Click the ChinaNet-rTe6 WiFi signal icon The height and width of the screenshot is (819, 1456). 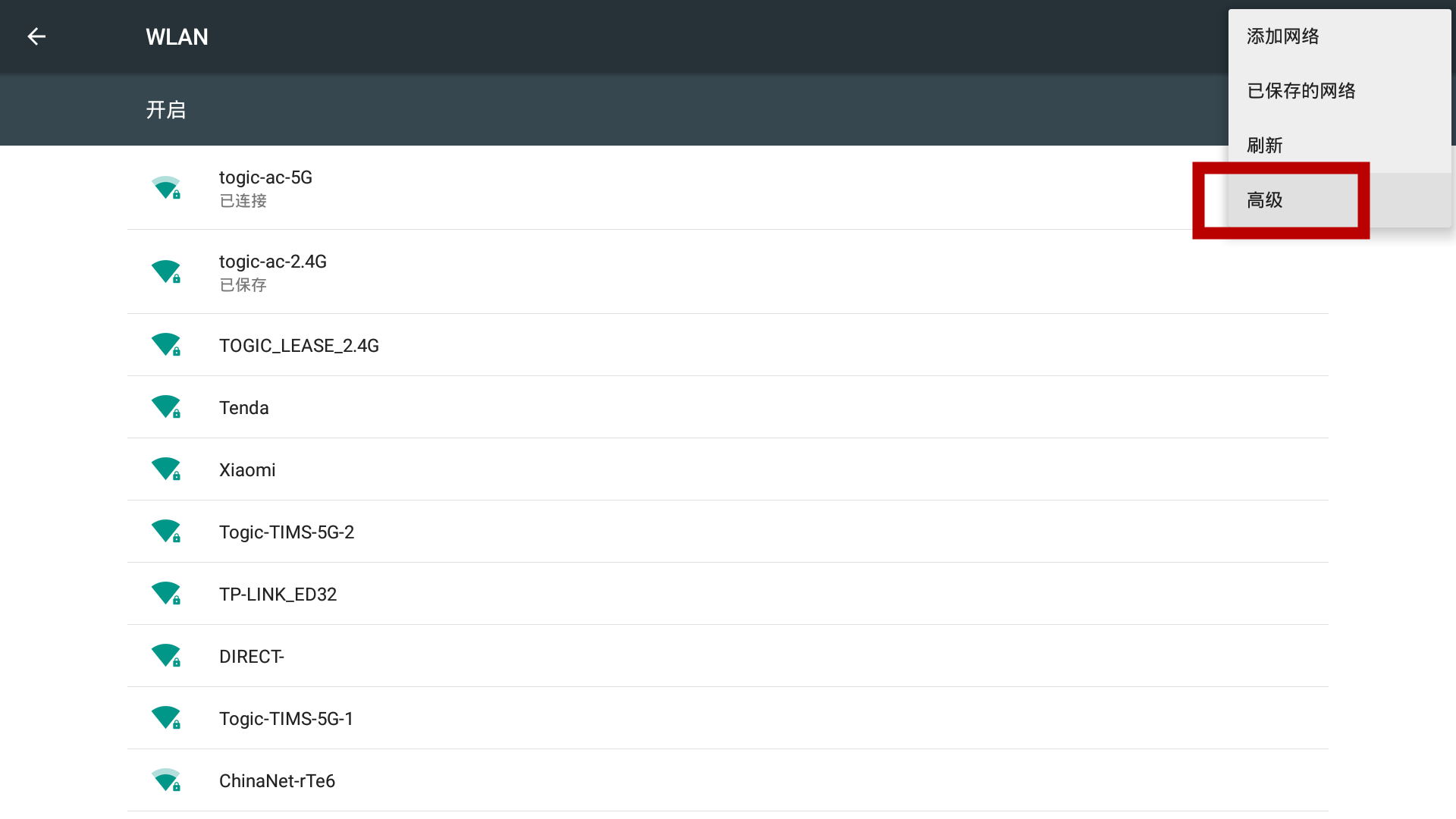(x=166, y=780)
